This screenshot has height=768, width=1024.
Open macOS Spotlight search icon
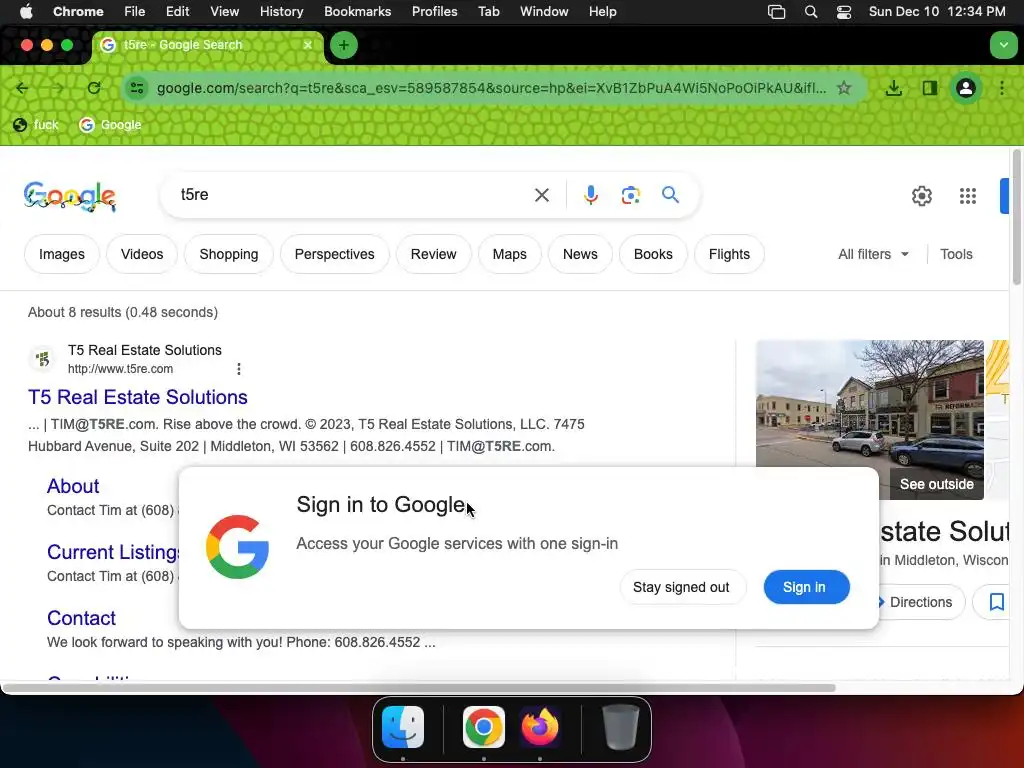[x=810, y=12]
